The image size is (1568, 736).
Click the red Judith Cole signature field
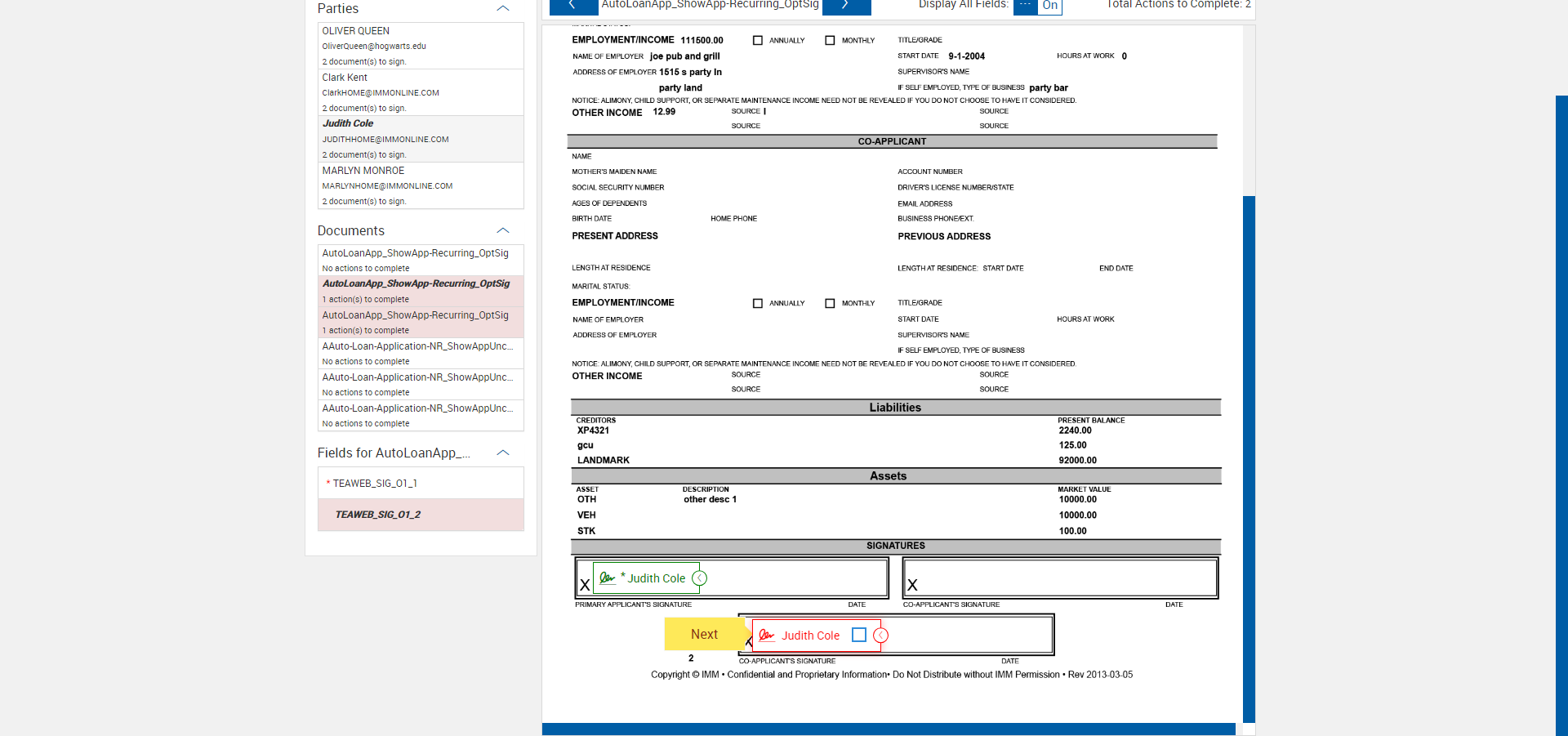[816, 635]
